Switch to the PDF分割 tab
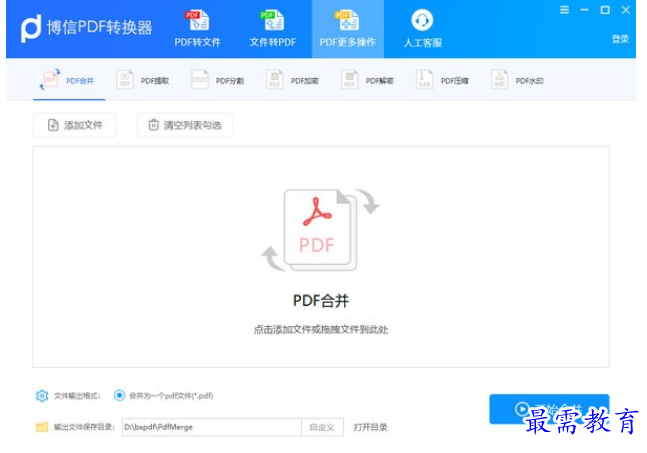The height and width of the screenshot is (453, 647). tap(217, 80)
